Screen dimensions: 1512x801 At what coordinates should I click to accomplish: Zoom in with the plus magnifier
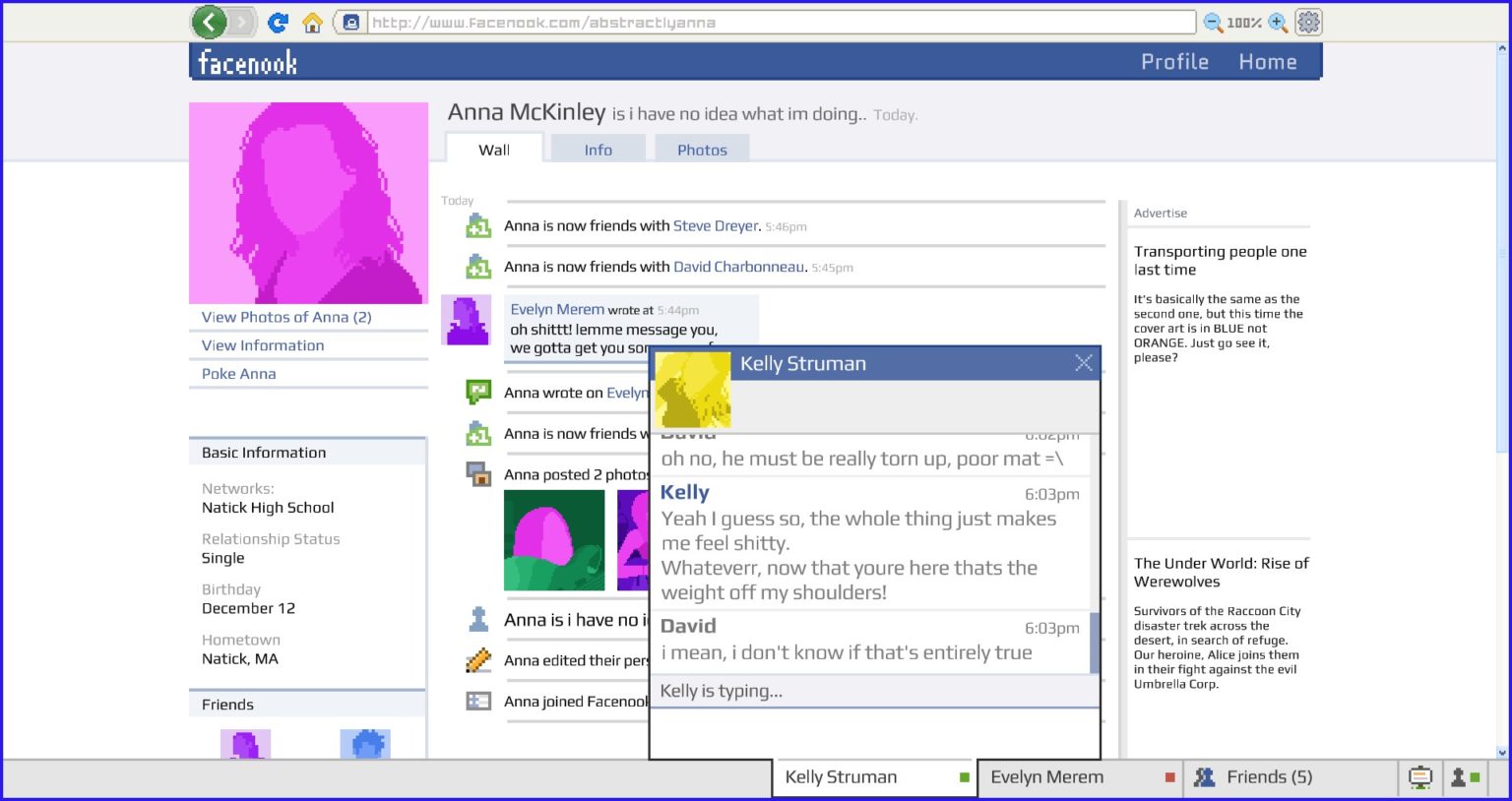click(x=1278, y=23)
